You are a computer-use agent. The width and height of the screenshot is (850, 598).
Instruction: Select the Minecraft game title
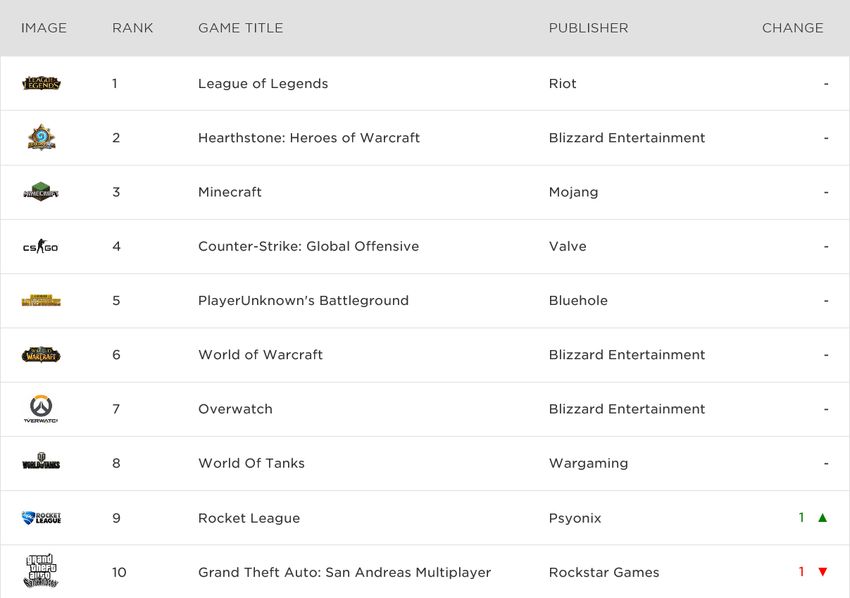tap(230, 192)
